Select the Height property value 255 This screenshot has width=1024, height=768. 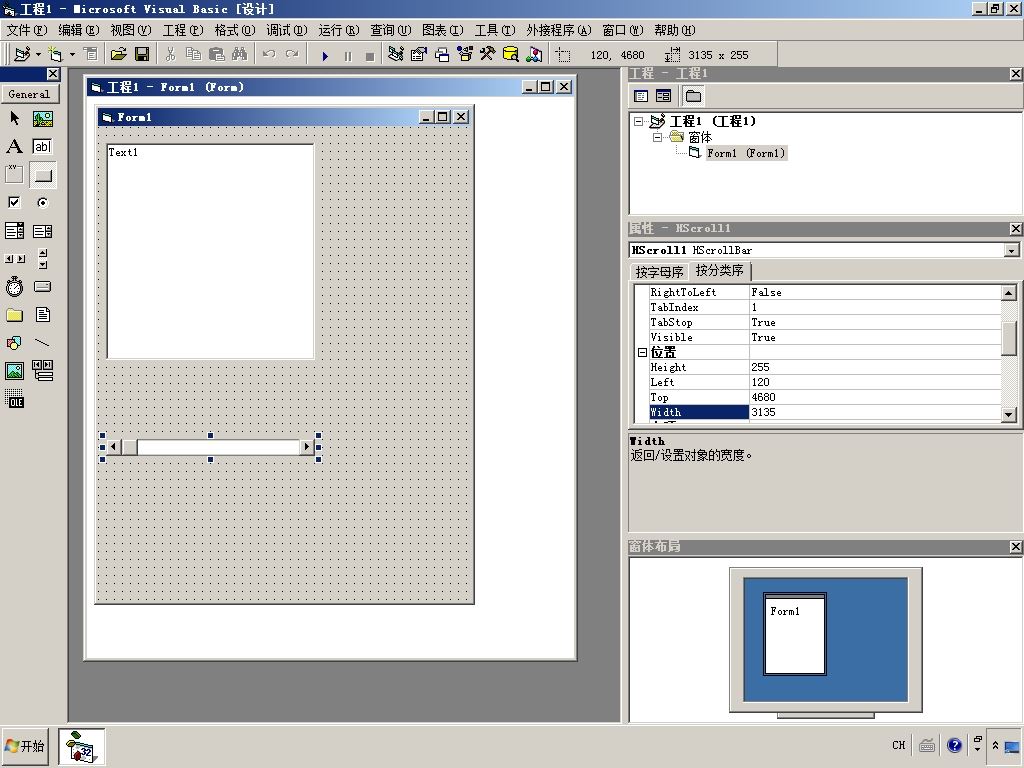875,367
